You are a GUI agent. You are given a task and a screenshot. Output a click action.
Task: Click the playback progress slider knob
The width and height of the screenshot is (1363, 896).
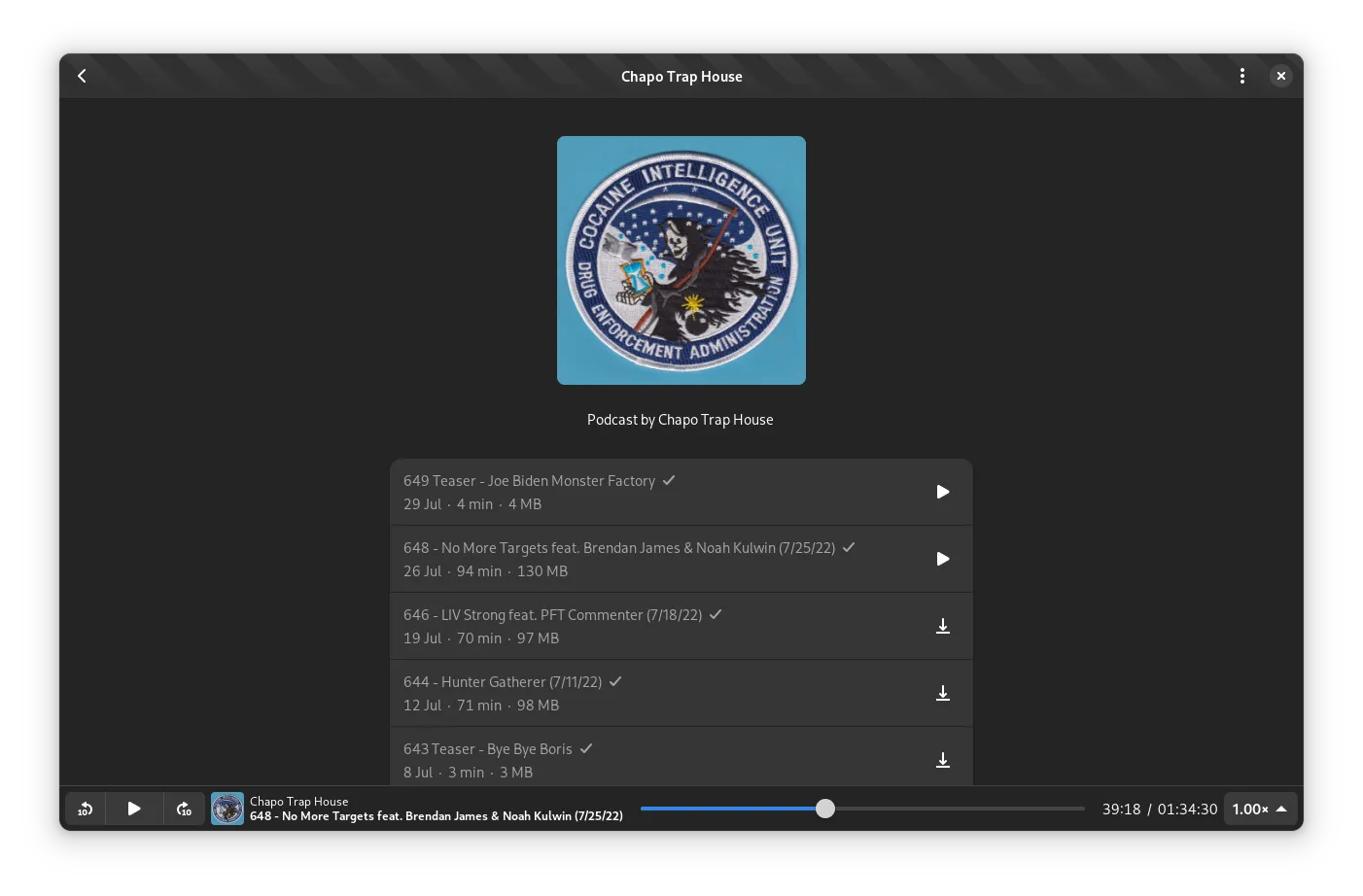(825, 809)
